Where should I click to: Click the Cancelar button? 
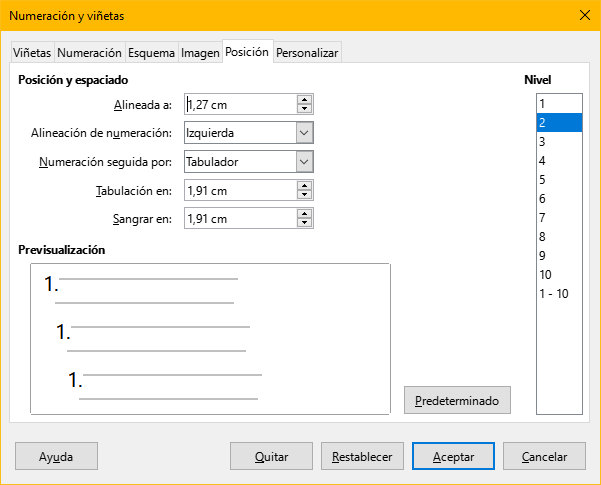click(x=551, y=456)
